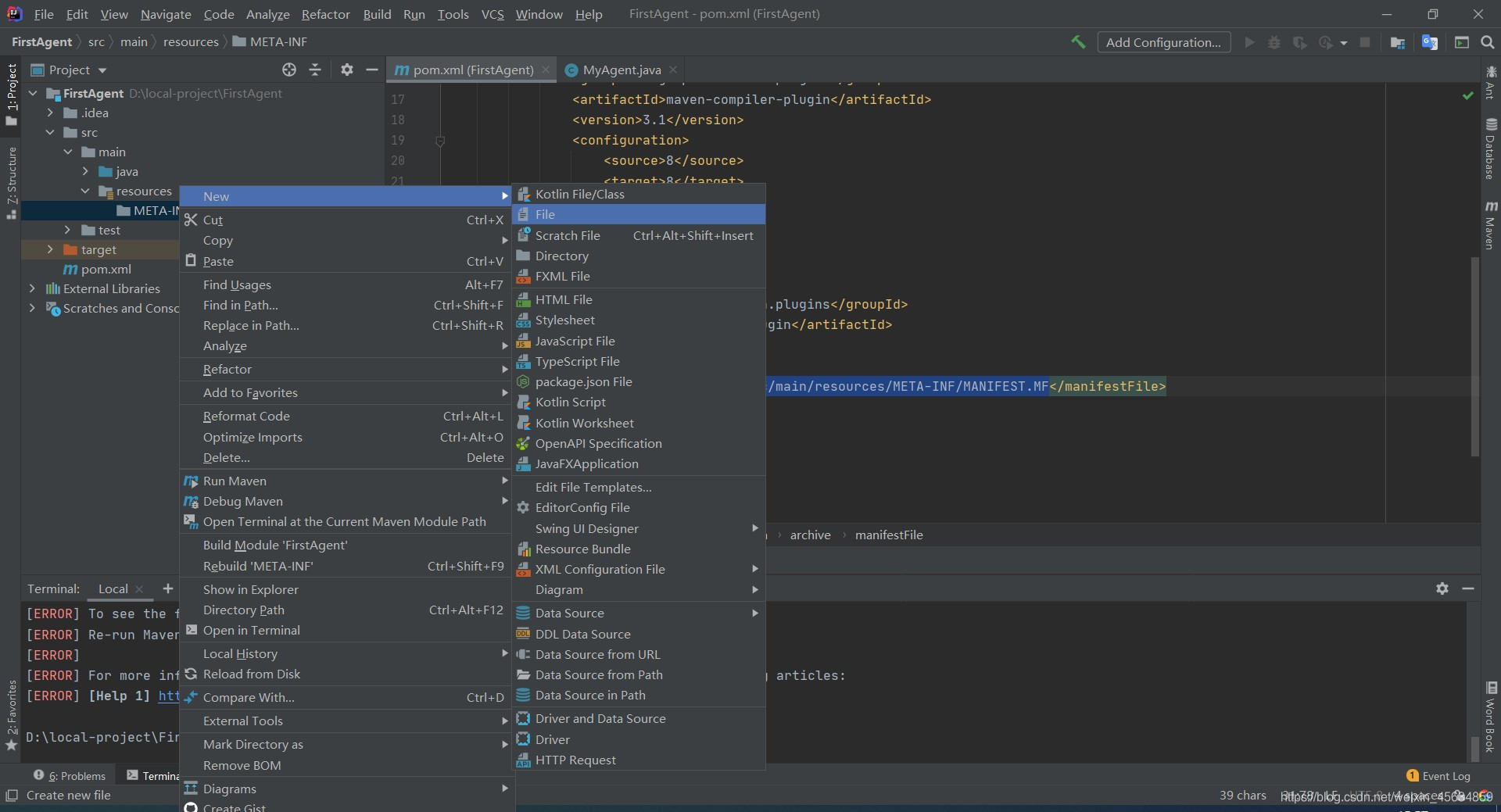
Task: Click the locate target icon in Project panel
Action: click(x=289, y=70)
